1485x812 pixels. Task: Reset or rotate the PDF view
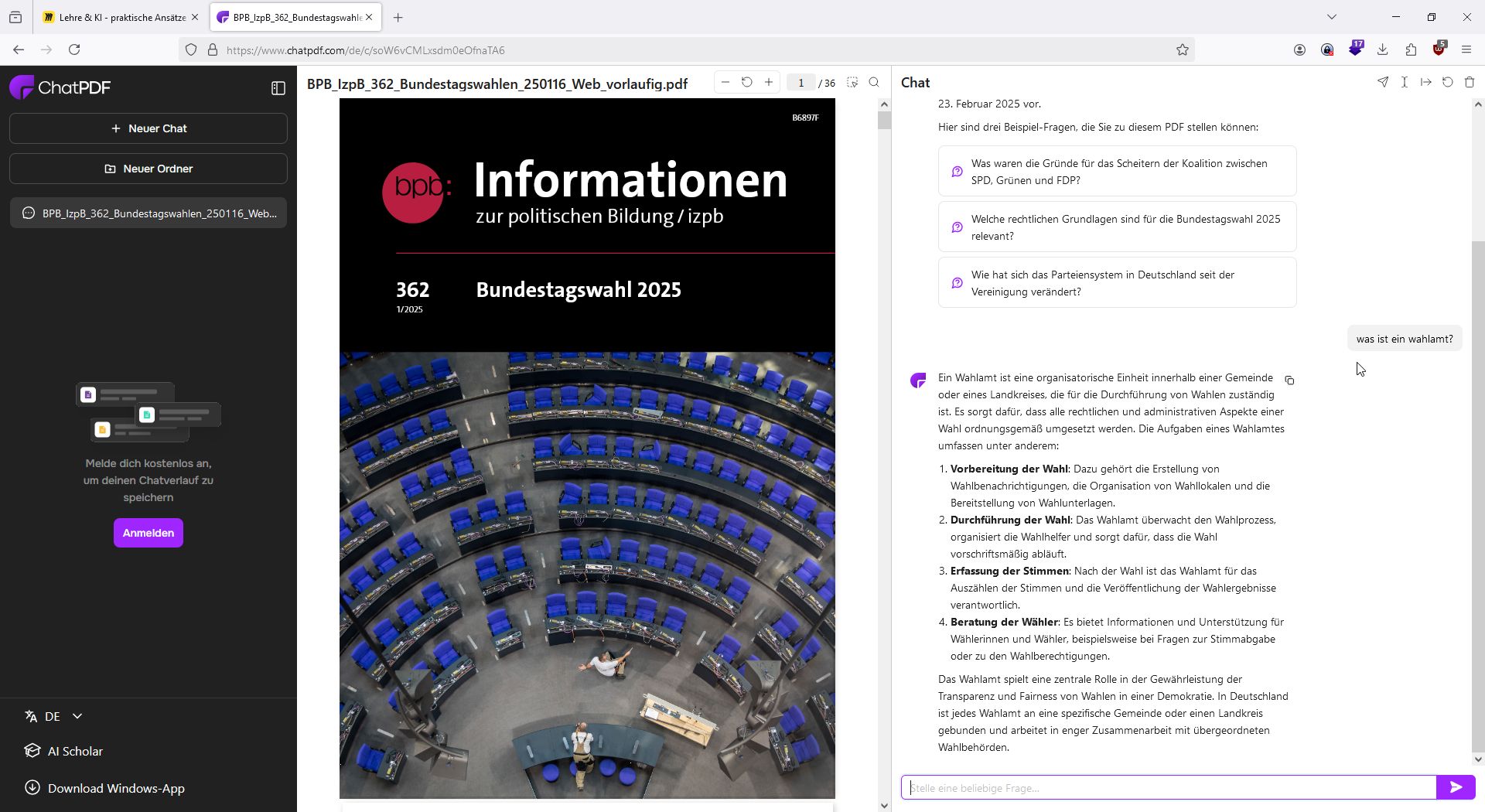tap(747, 82)
